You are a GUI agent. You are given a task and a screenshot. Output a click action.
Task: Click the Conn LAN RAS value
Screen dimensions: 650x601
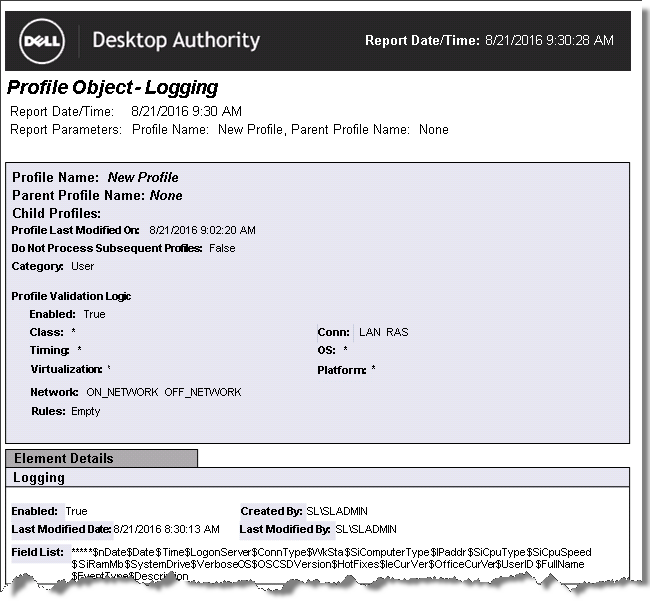point(383,332)
